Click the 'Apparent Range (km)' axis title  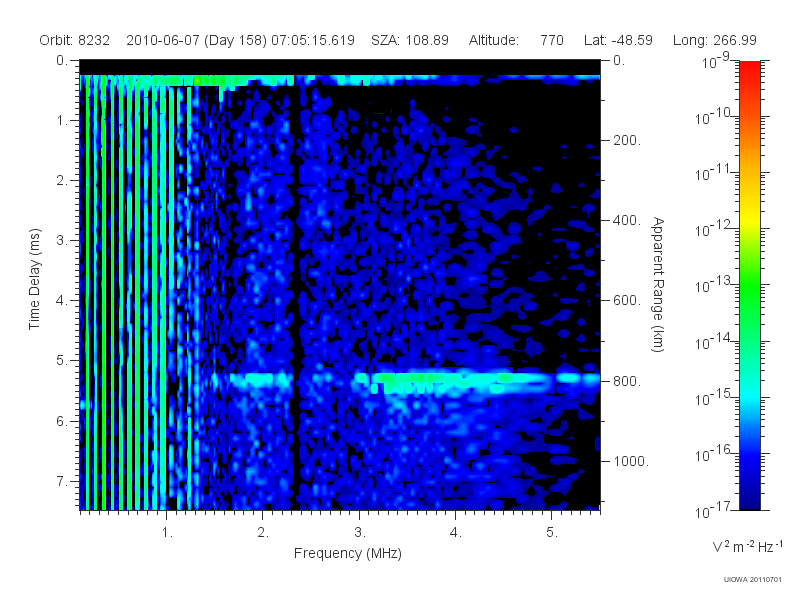[x=658, y=284]
